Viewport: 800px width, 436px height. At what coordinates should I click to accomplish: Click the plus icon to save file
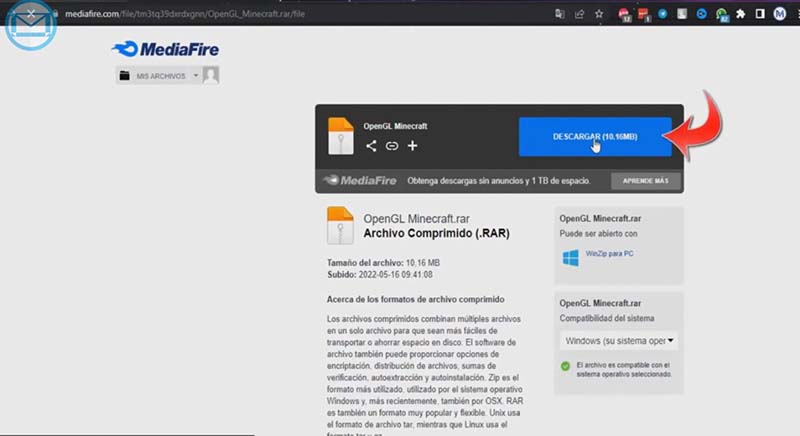(412, 146)
